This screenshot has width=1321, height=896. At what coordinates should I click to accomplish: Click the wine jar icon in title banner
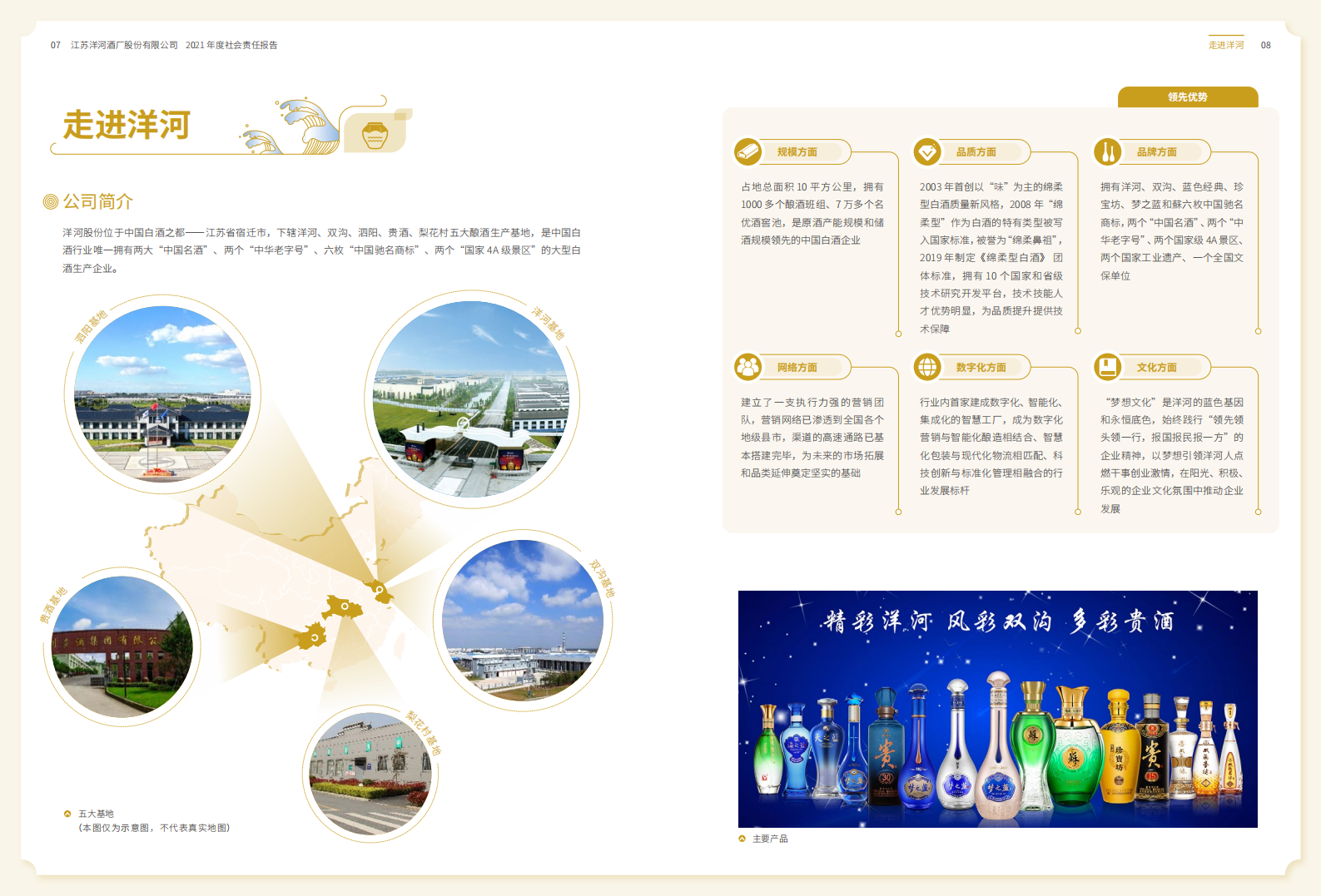pyautogui.click(x=375, y=134)
